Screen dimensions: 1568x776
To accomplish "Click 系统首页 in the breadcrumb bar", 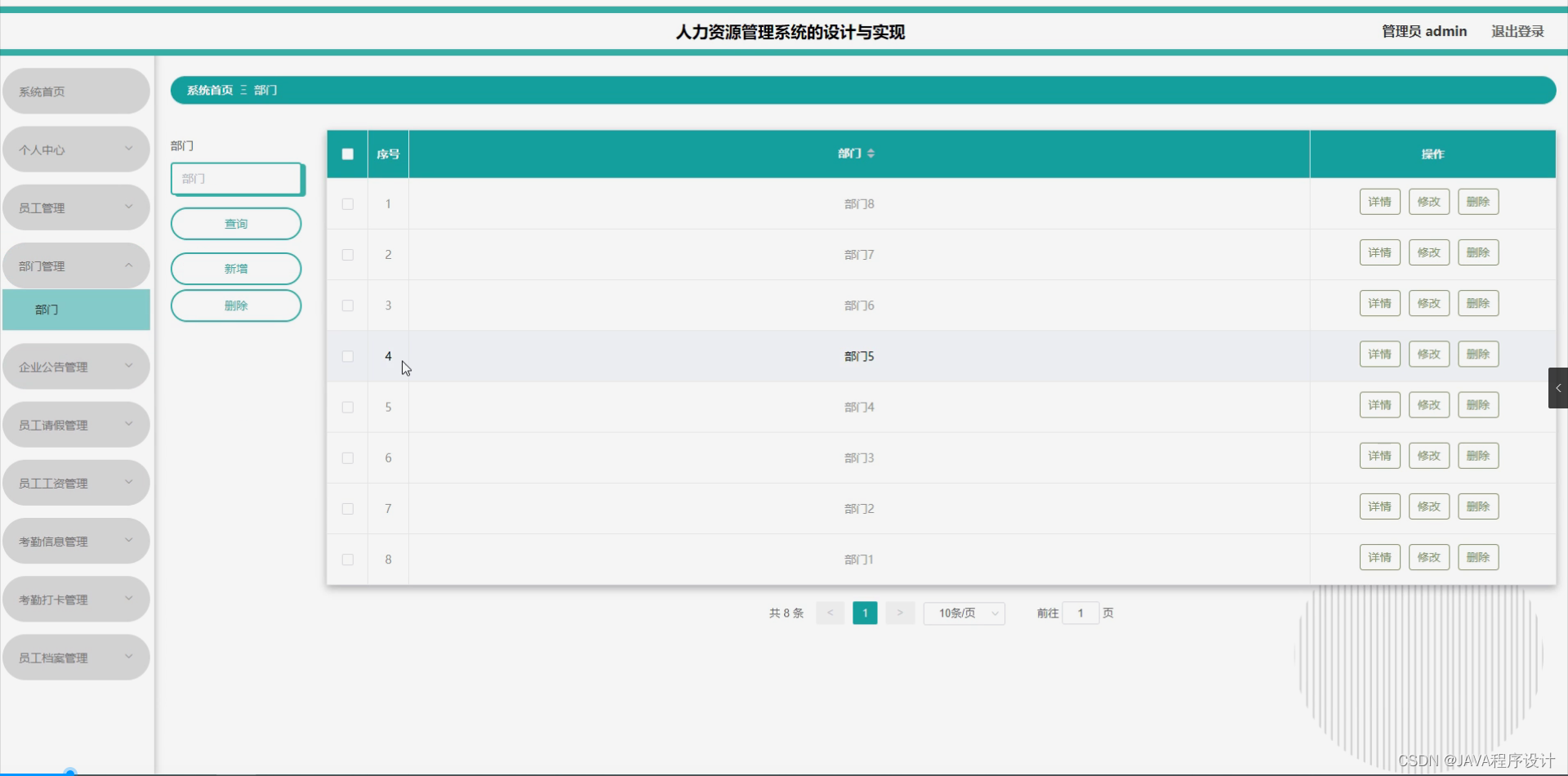I will [x=210, y=90].
